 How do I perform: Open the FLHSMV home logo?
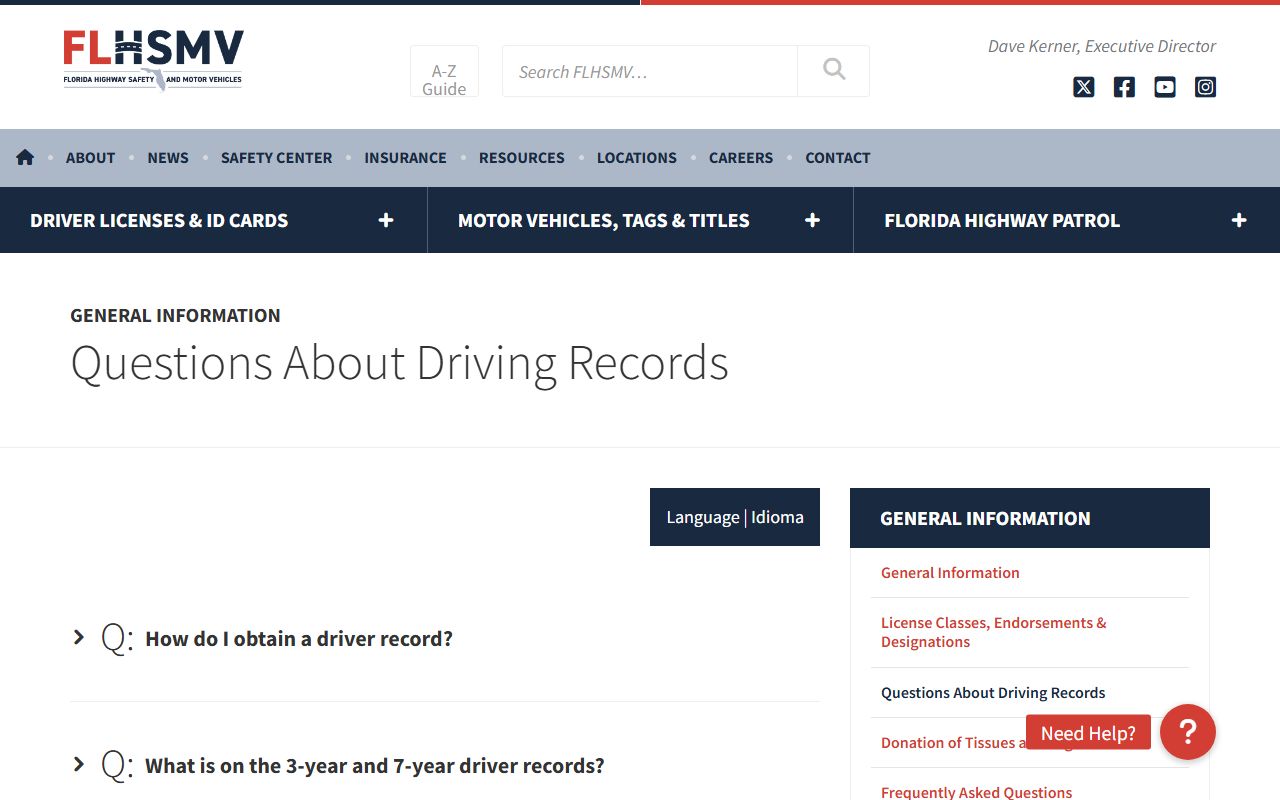tap(153, 60)
